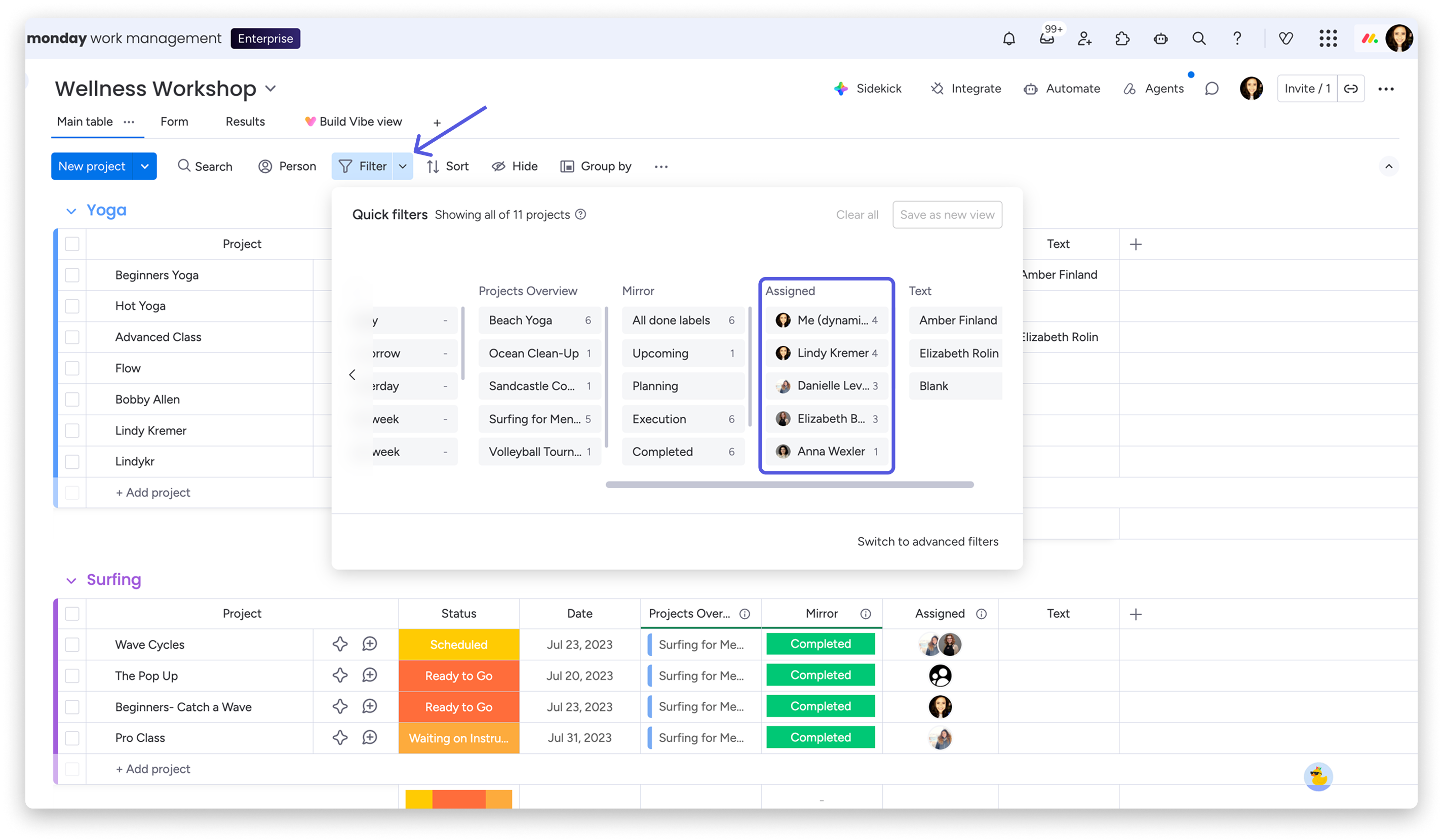1443x840 pixels.
Task: Open the products switcher grid icon
Action: 1328,38
